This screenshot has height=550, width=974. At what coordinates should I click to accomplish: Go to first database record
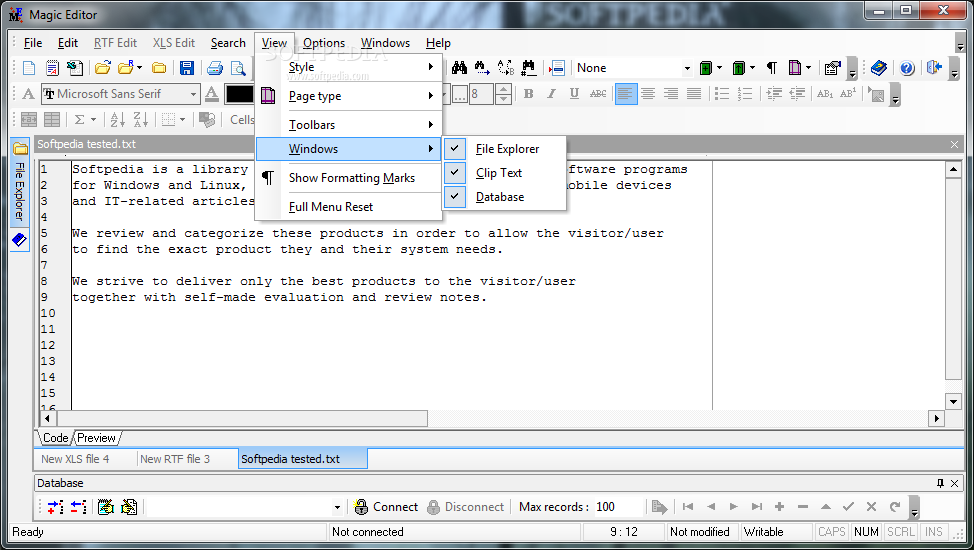(688, 506)
